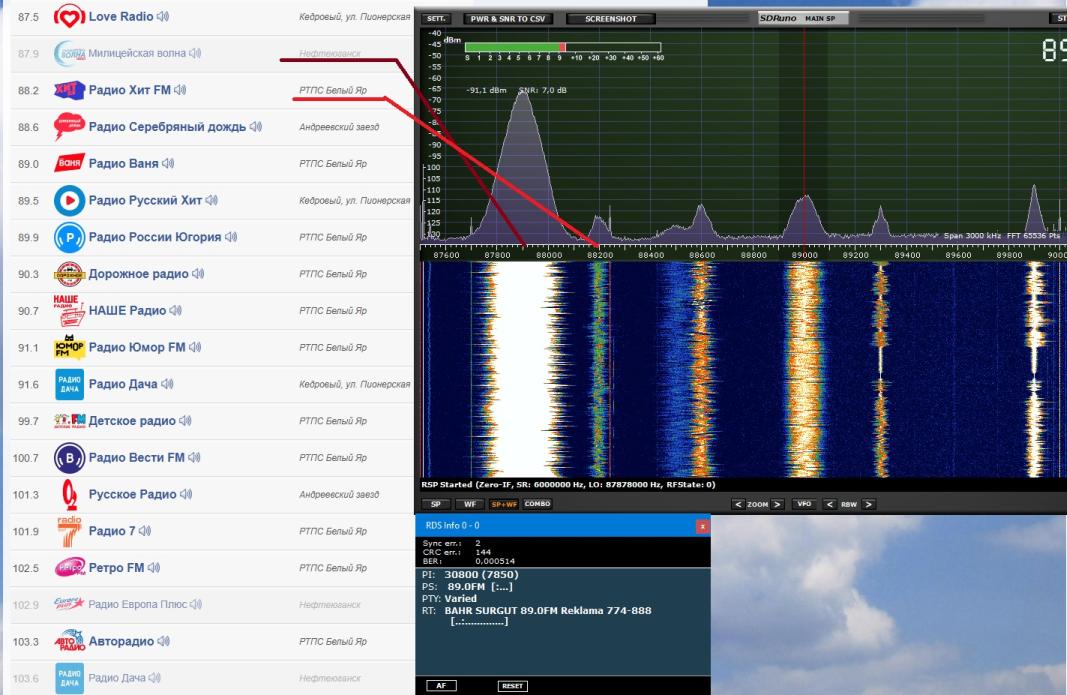Click the RT text "BAHR SURGUT 89.0FM Reklama 774-888"

click(x=548, y=611)
